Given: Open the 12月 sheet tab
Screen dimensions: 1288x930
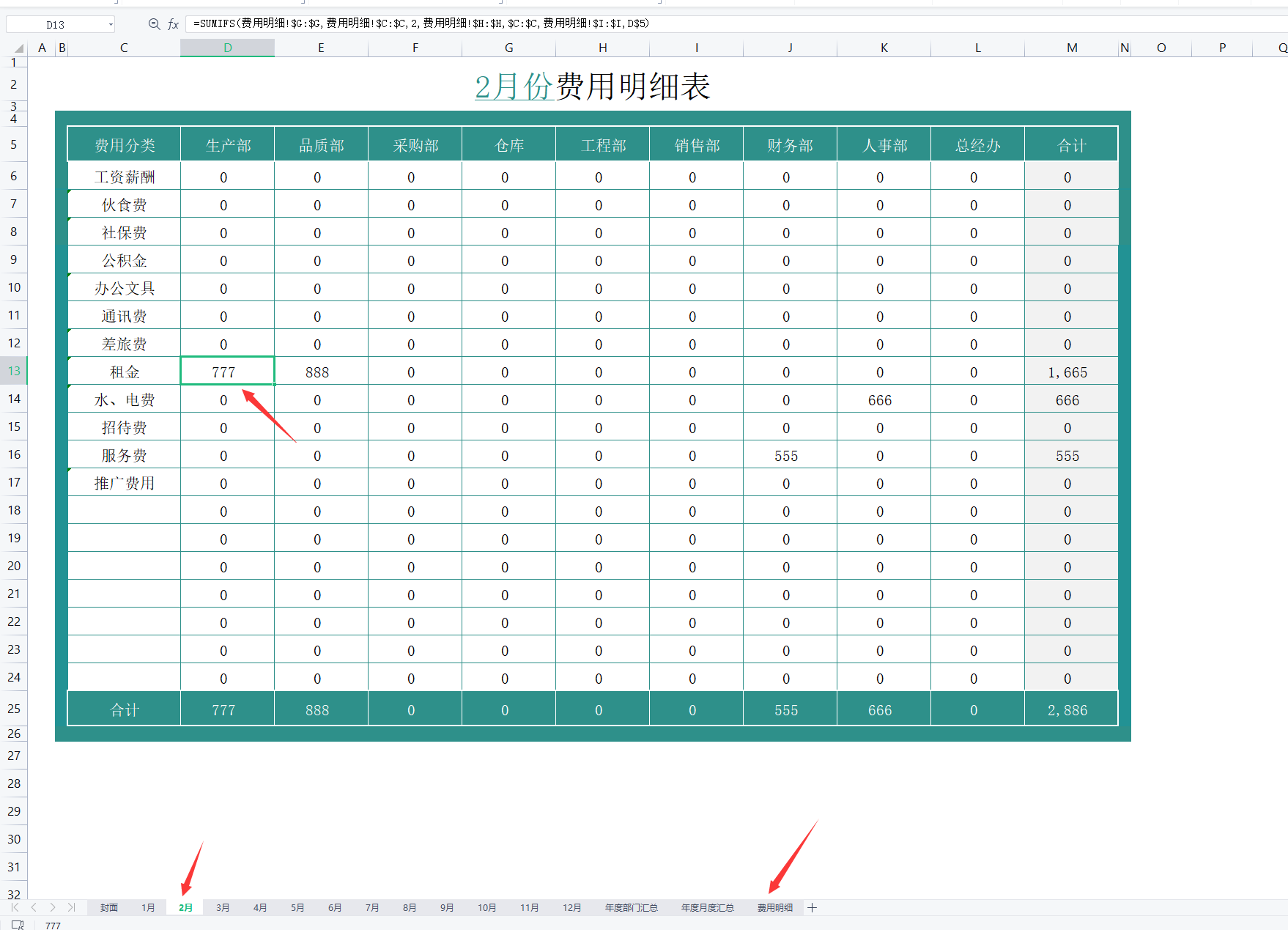Looking at the screenshot, I should point(572,907).
